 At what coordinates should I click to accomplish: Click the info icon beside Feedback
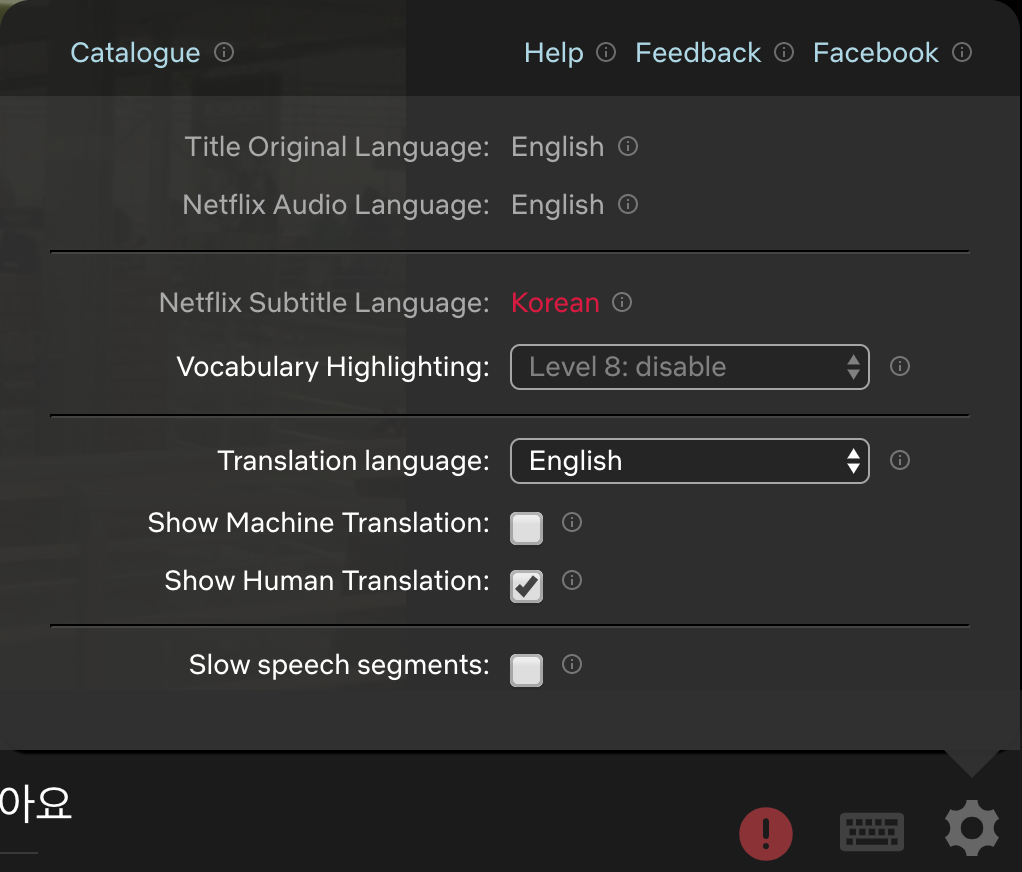pyautogui.click(x=784, y=51)
